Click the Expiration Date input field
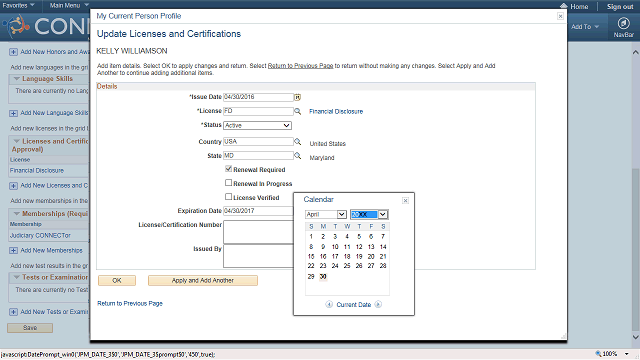 [258, 211]
